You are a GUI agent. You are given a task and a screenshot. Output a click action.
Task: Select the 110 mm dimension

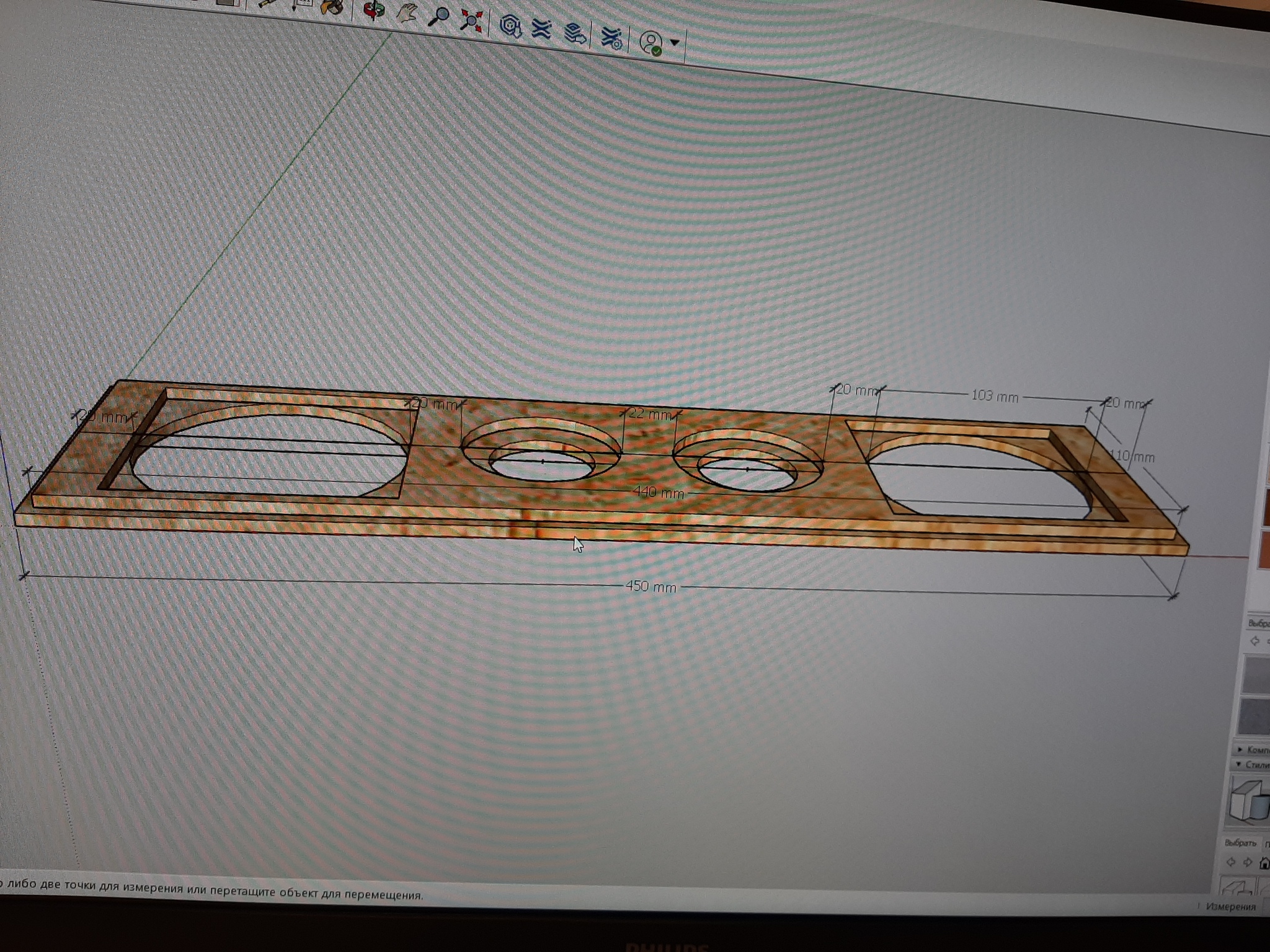(1132, 456)
